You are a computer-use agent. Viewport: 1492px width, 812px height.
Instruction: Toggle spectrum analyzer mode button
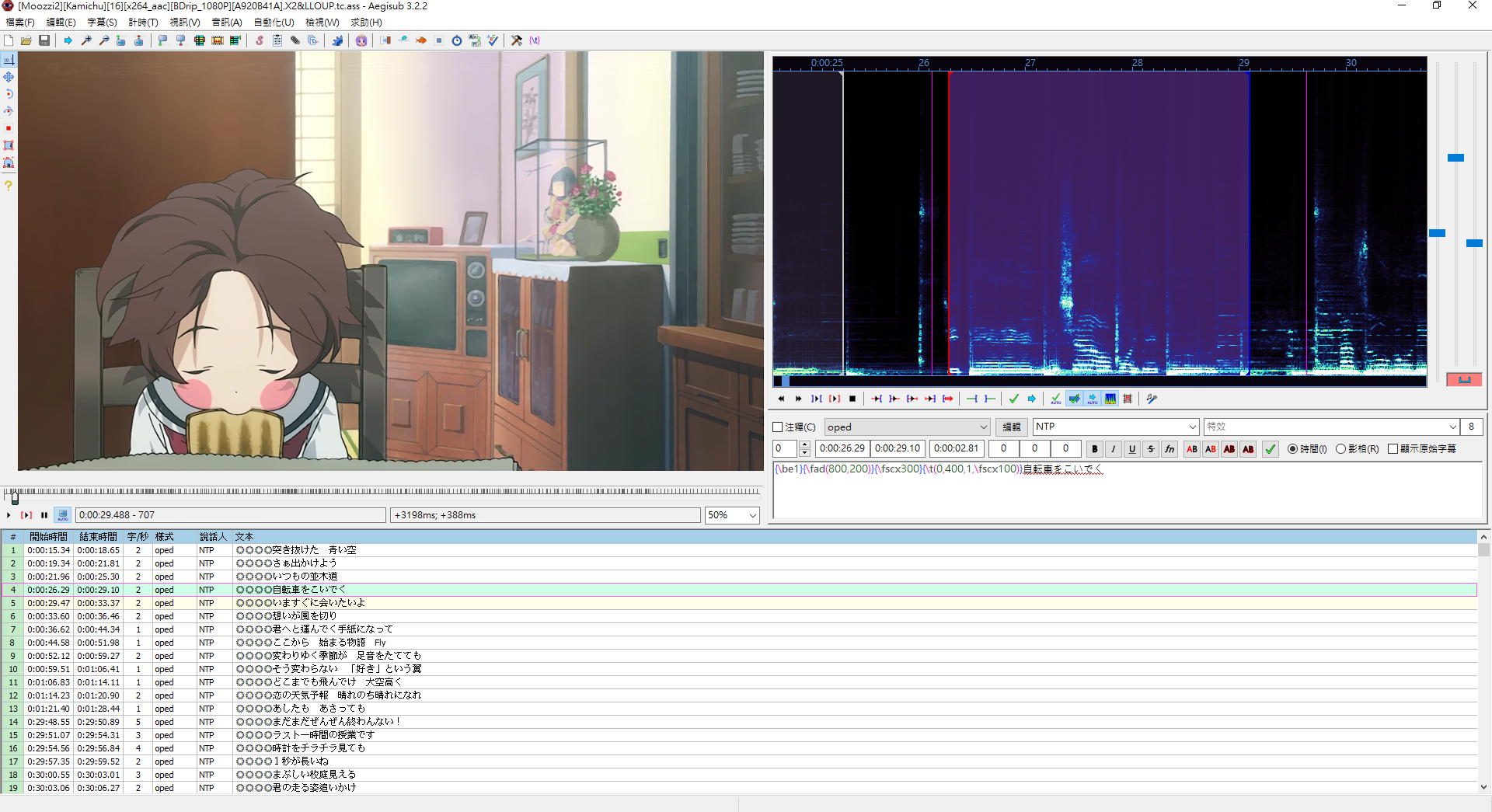(x=1110, y=399)
